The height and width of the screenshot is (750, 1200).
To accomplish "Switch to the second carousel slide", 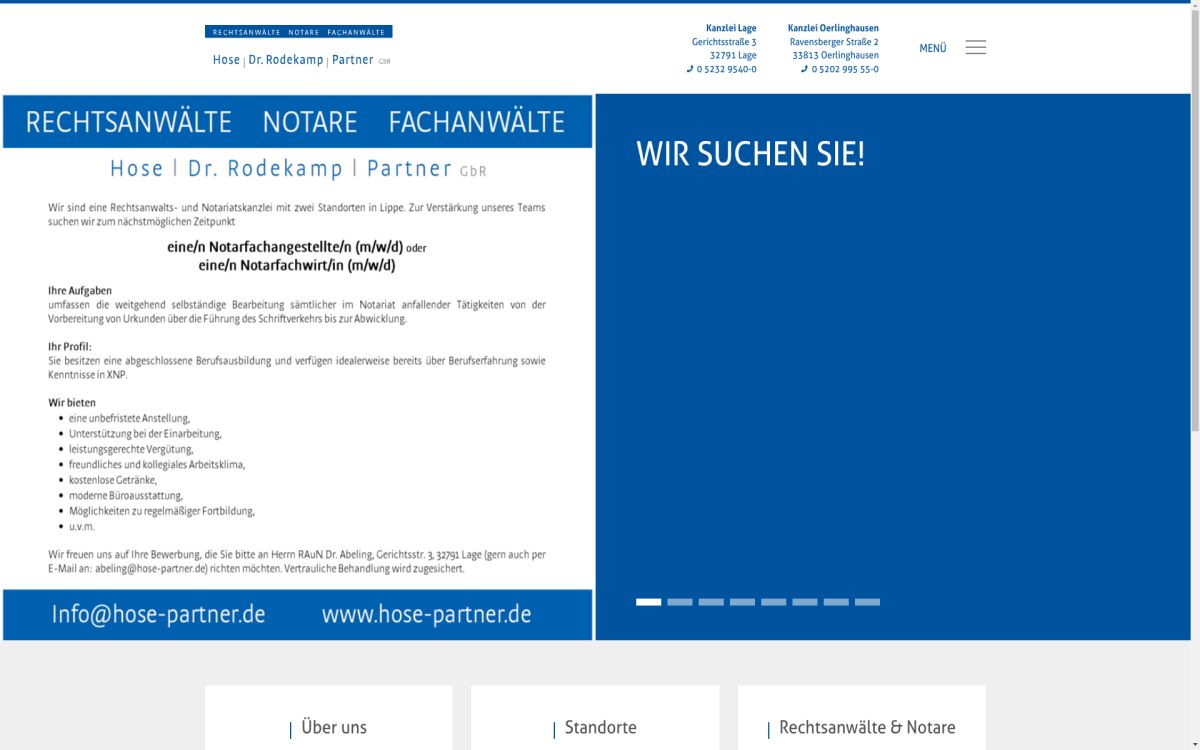I will click(680, 602).
